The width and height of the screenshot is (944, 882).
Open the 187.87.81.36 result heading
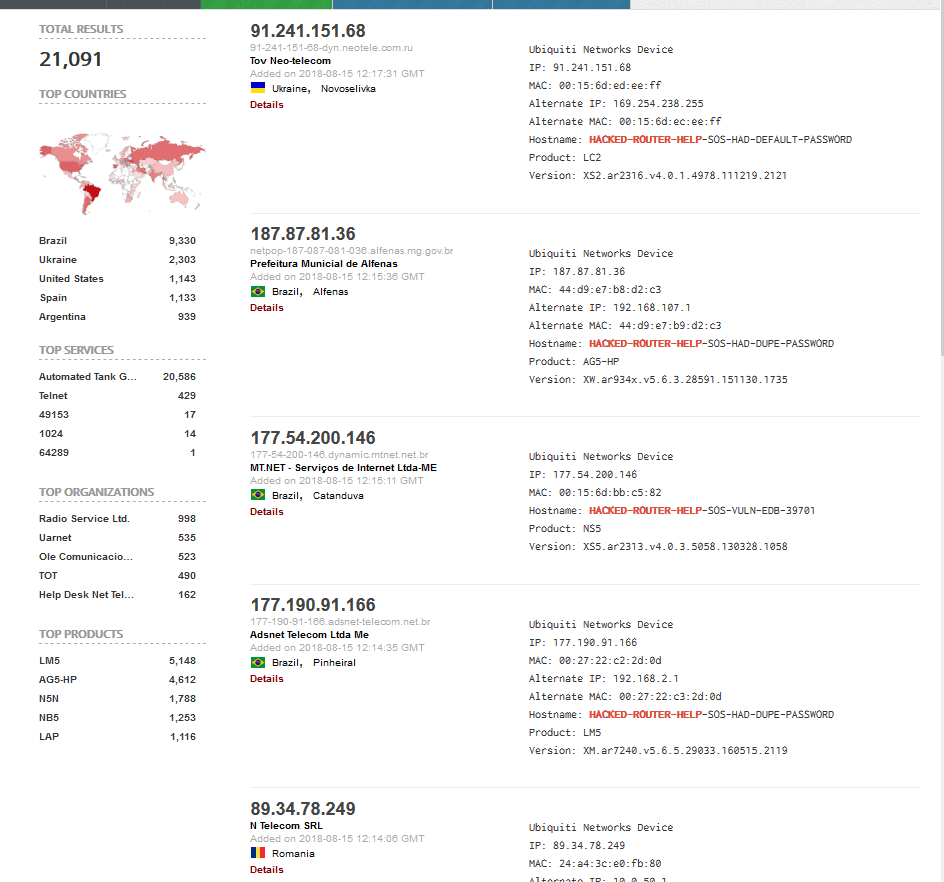303,234
